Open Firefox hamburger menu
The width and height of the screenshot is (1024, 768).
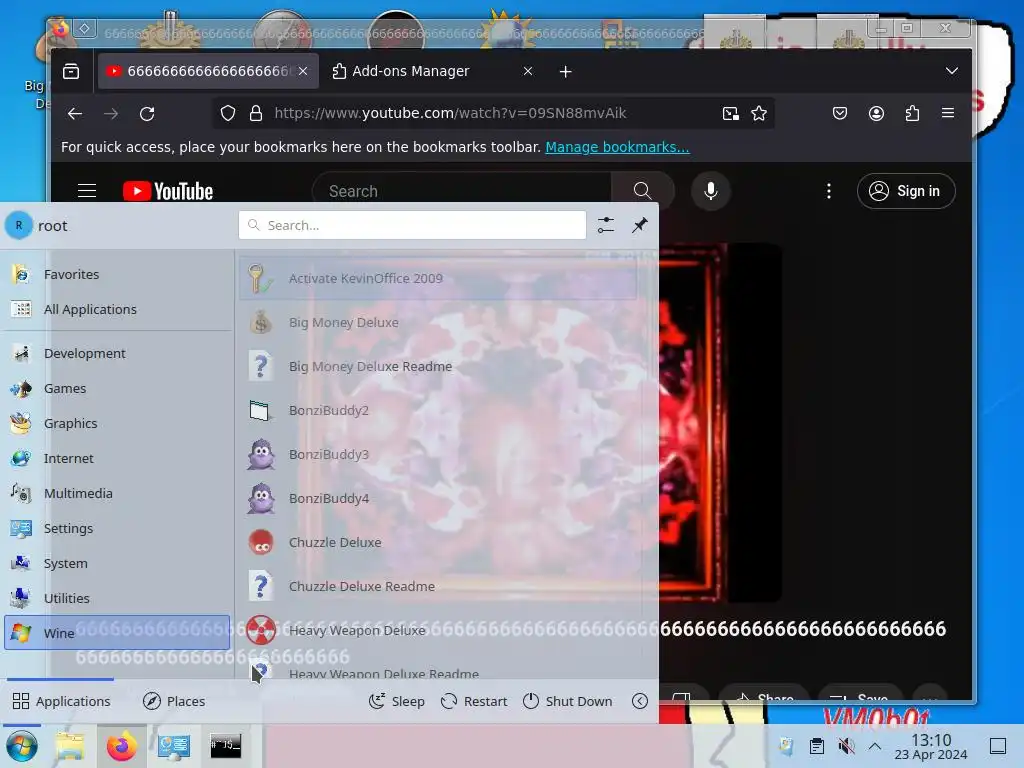pyautogui.click(x=948, y=113)
